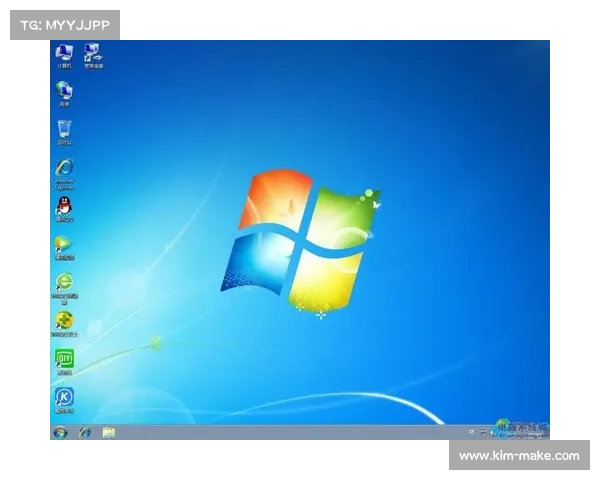Select the 360 Secure Browser green icon

click(64, 289)
